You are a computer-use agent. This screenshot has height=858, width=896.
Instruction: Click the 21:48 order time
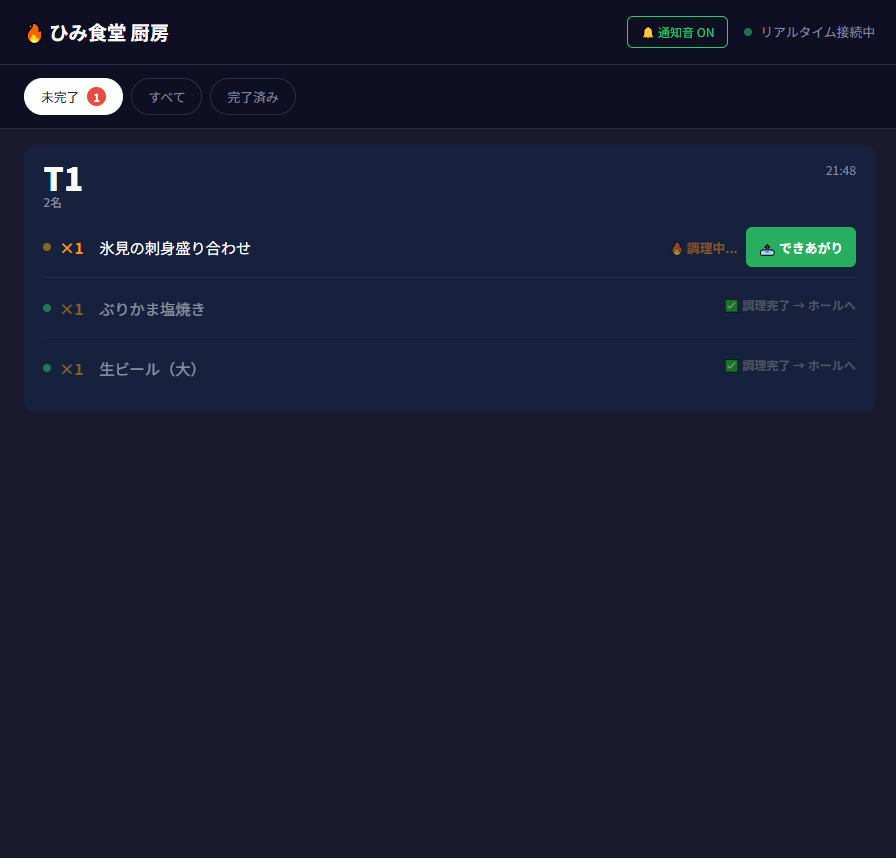tap(841, 170)
